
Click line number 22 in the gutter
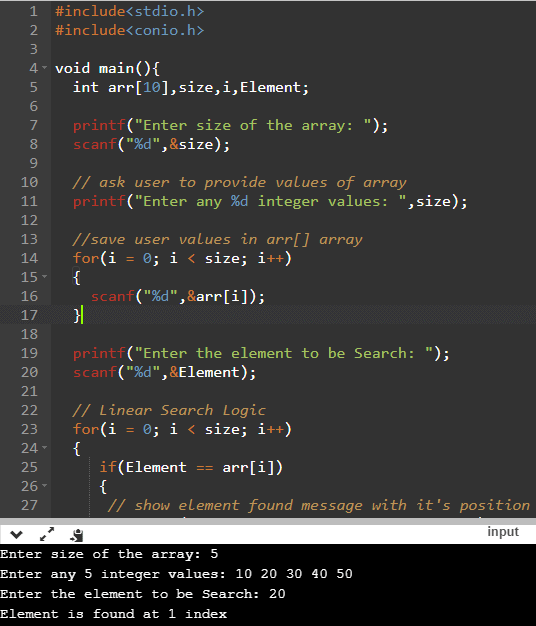pos(29,410)
